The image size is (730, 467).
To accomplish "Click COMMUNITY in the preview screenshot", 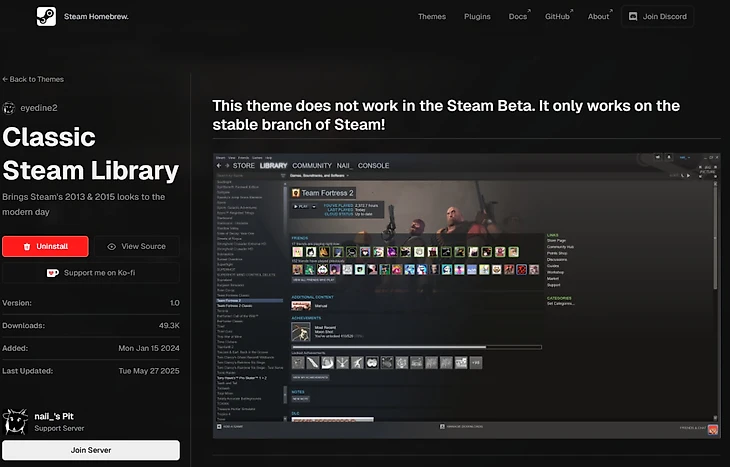I will [x=312, y=166].
